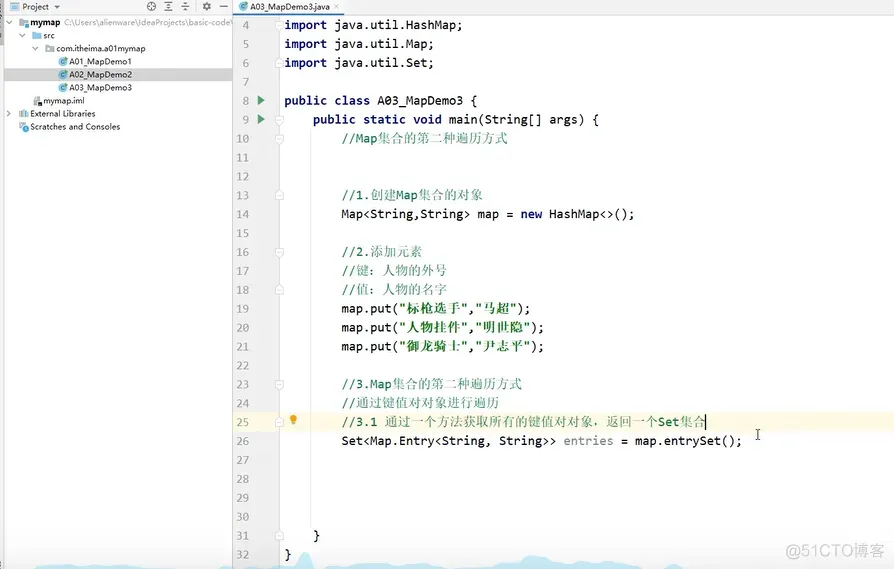Toggle fold marker on line 10 comment
Viewport: 894px width, 569px height.
click(279, 139)
